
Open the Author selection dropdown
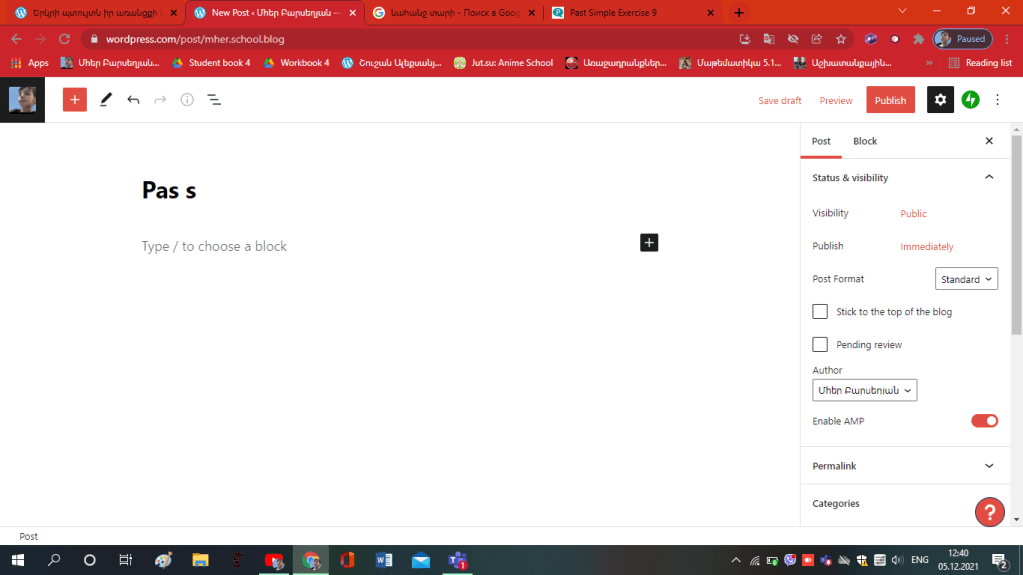point(864,390)
